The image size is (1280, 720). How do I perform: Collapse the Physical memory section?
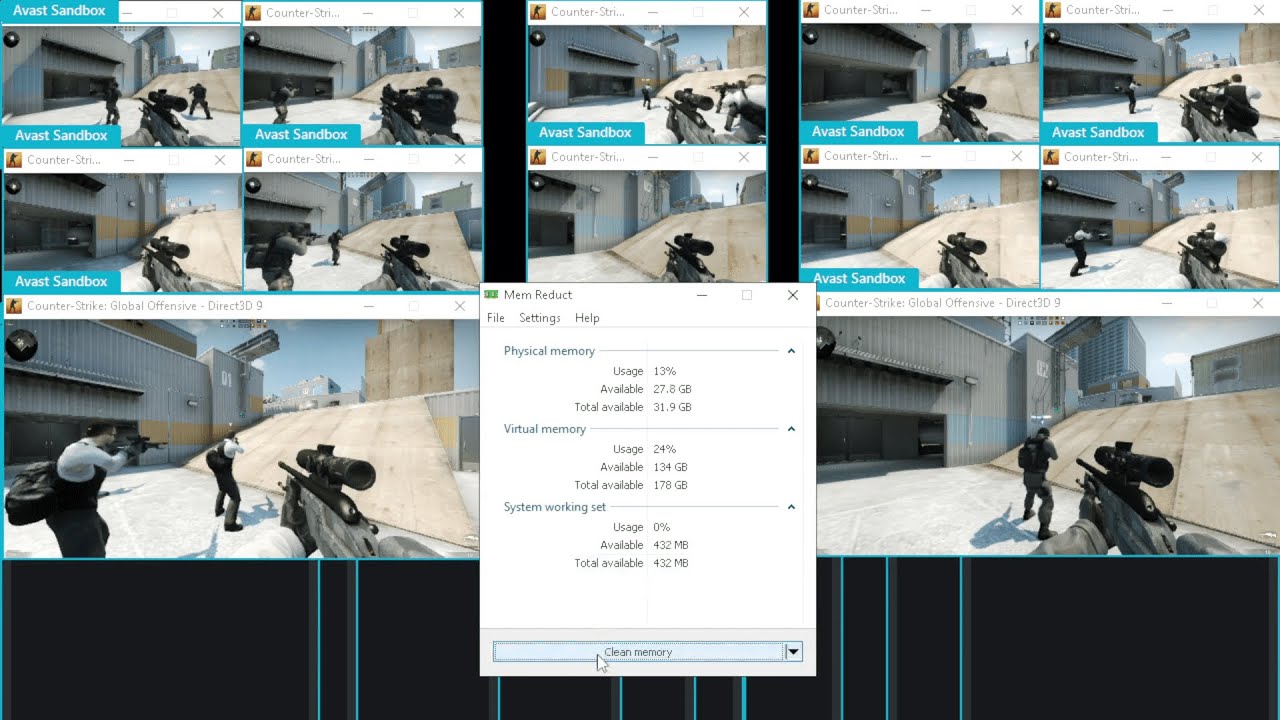coord(791,351)
